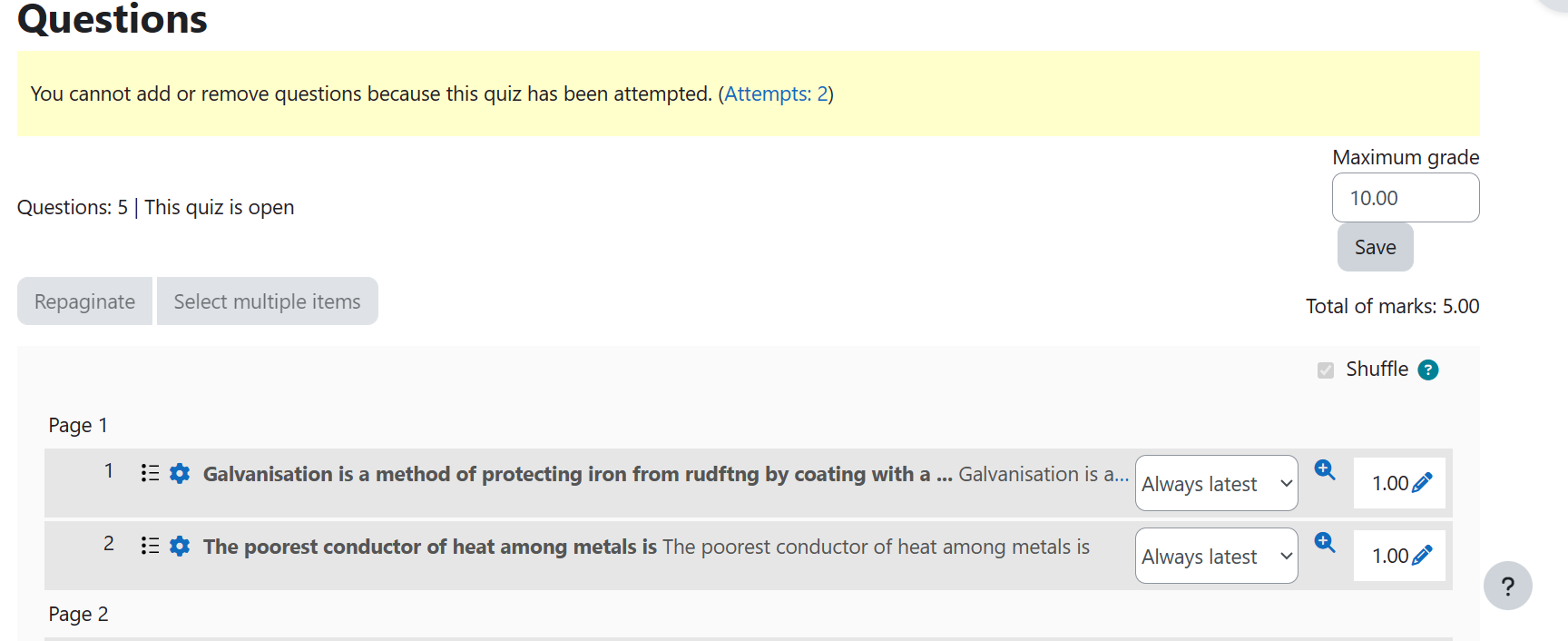1568x641 pixels.
Task: Click gear icon for poorest conductor question
Action: [180, 546]
